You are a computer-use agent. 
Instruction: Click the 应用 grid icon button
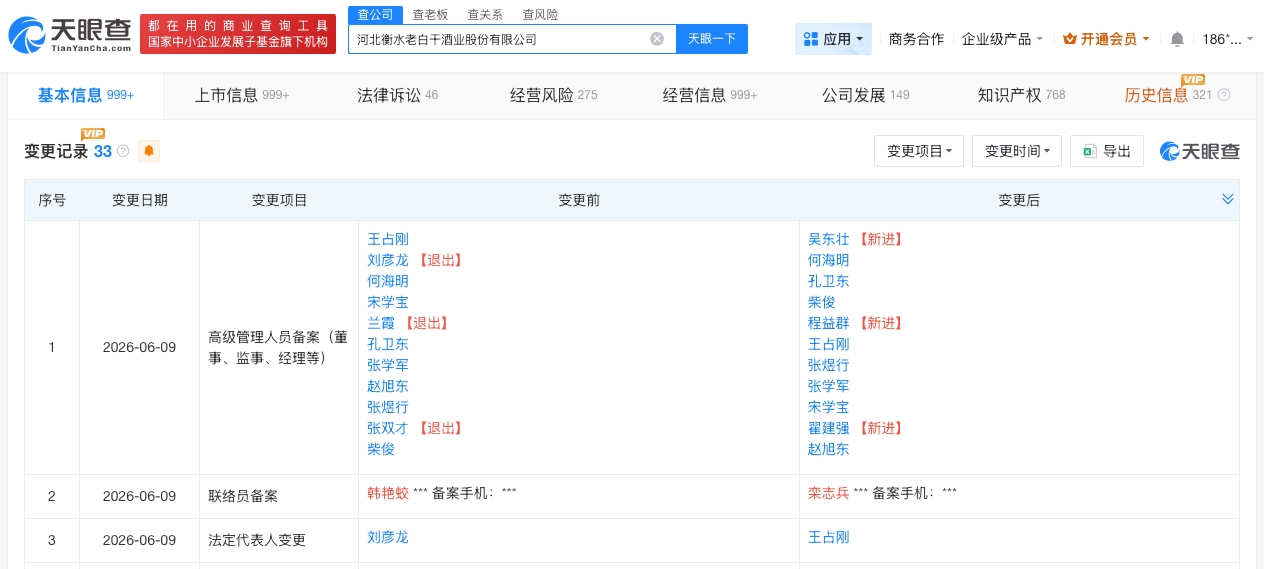(x=833, y=39)
